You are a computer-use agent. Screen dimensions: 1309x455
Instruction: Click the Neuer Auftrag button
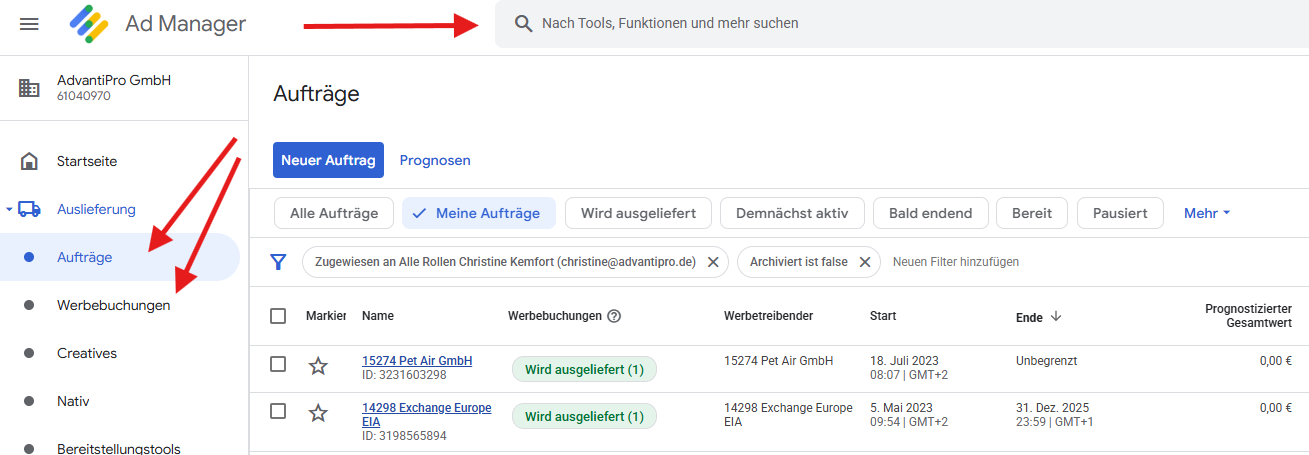click(328, 160)
